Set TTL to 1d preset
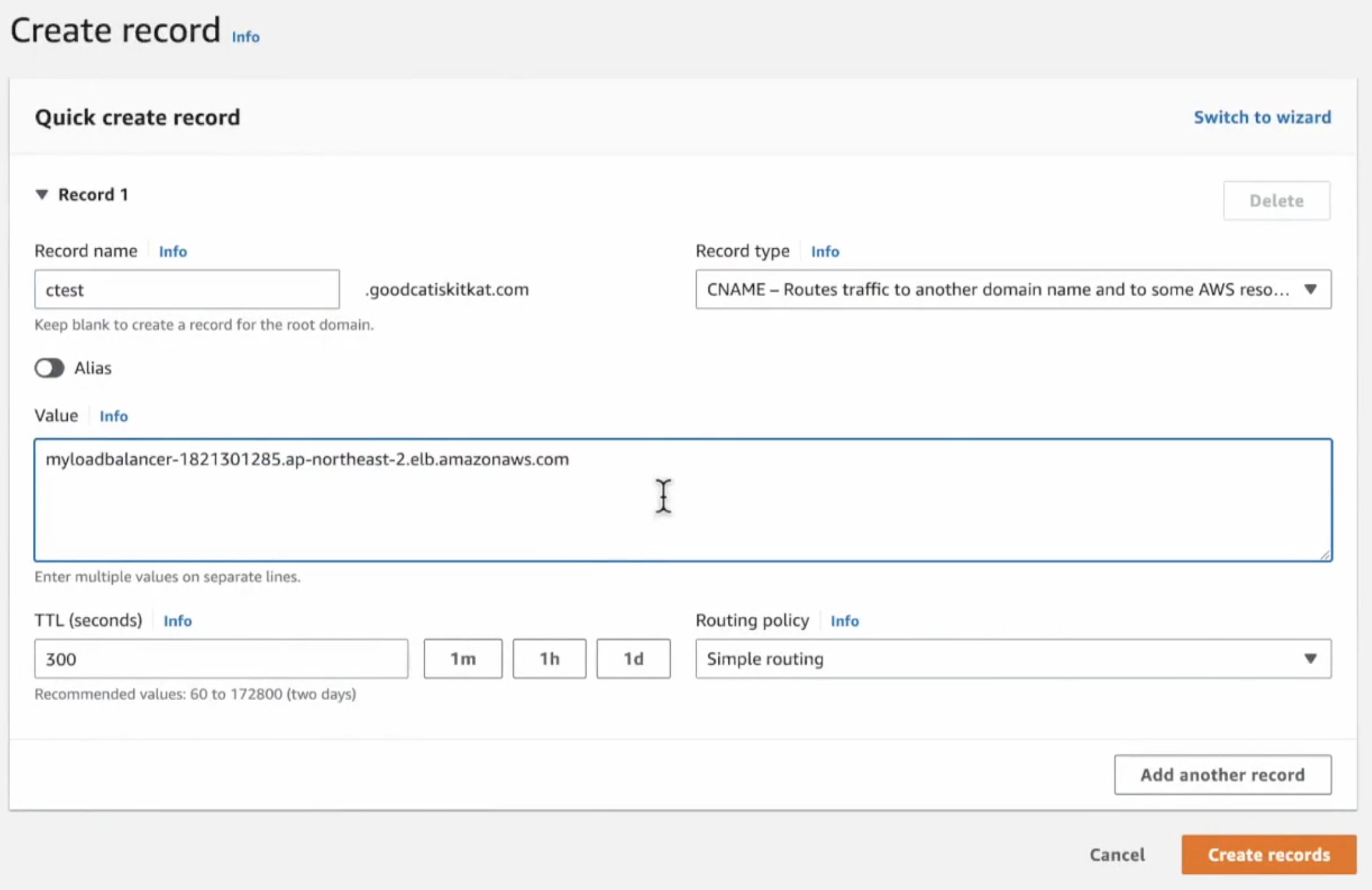1372x890 pixels. [x=633, y=658]
